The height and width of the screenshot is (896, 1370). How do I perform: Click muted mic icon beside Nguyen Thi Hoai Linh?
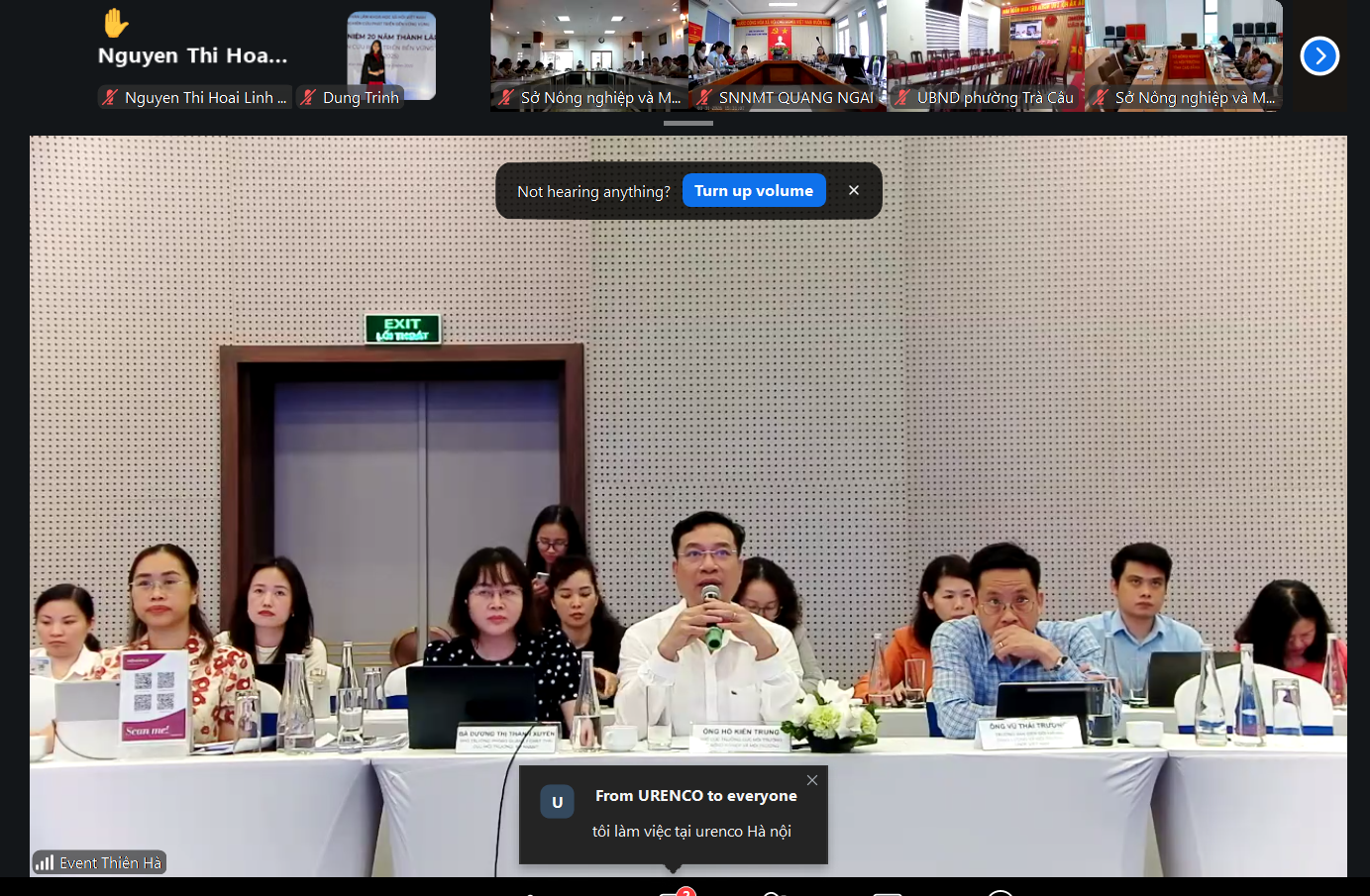110,97
